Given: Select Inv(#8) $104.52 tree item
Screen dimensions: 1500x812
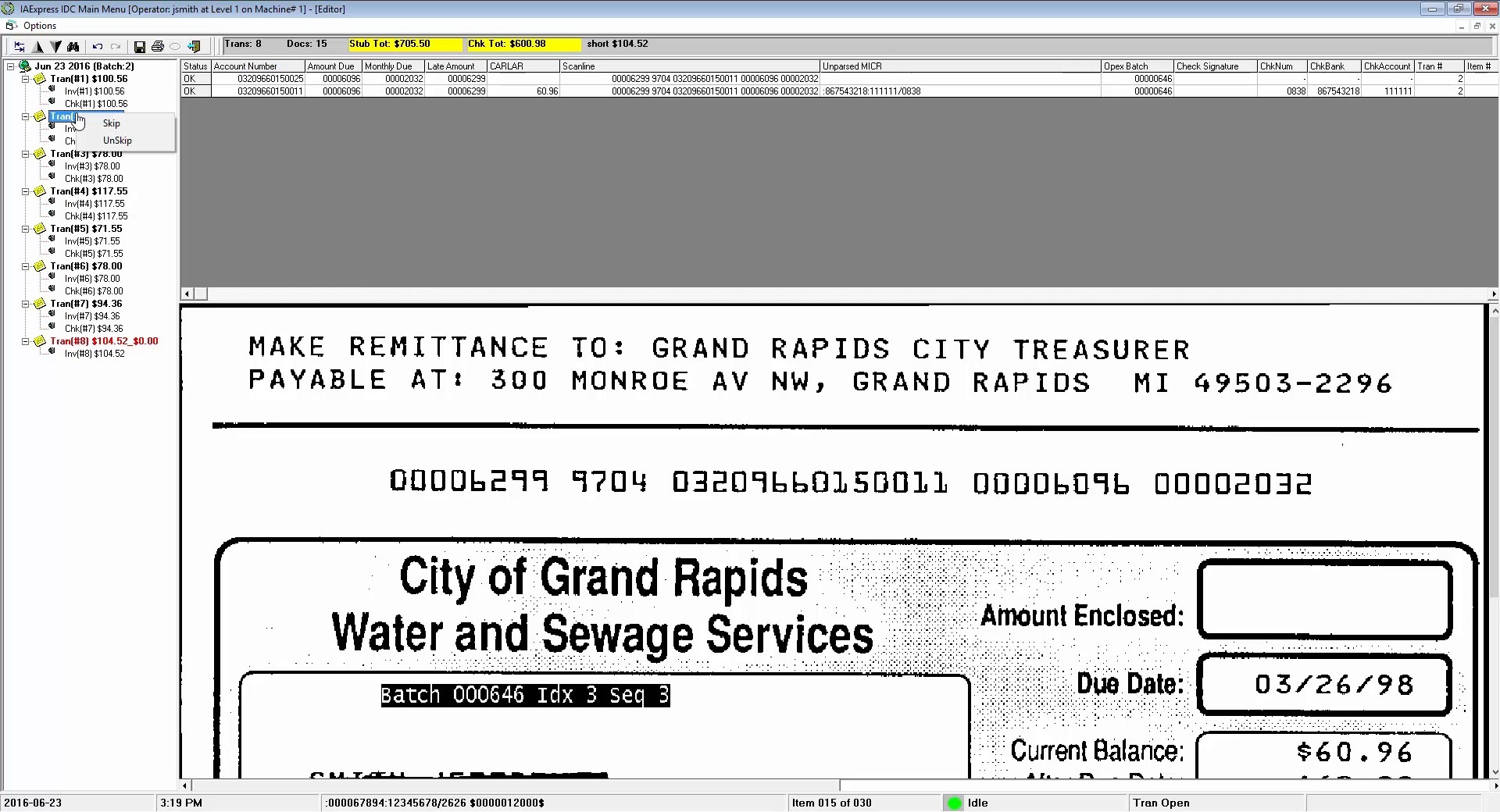Looking at the screenshot, I should (95, 354).
